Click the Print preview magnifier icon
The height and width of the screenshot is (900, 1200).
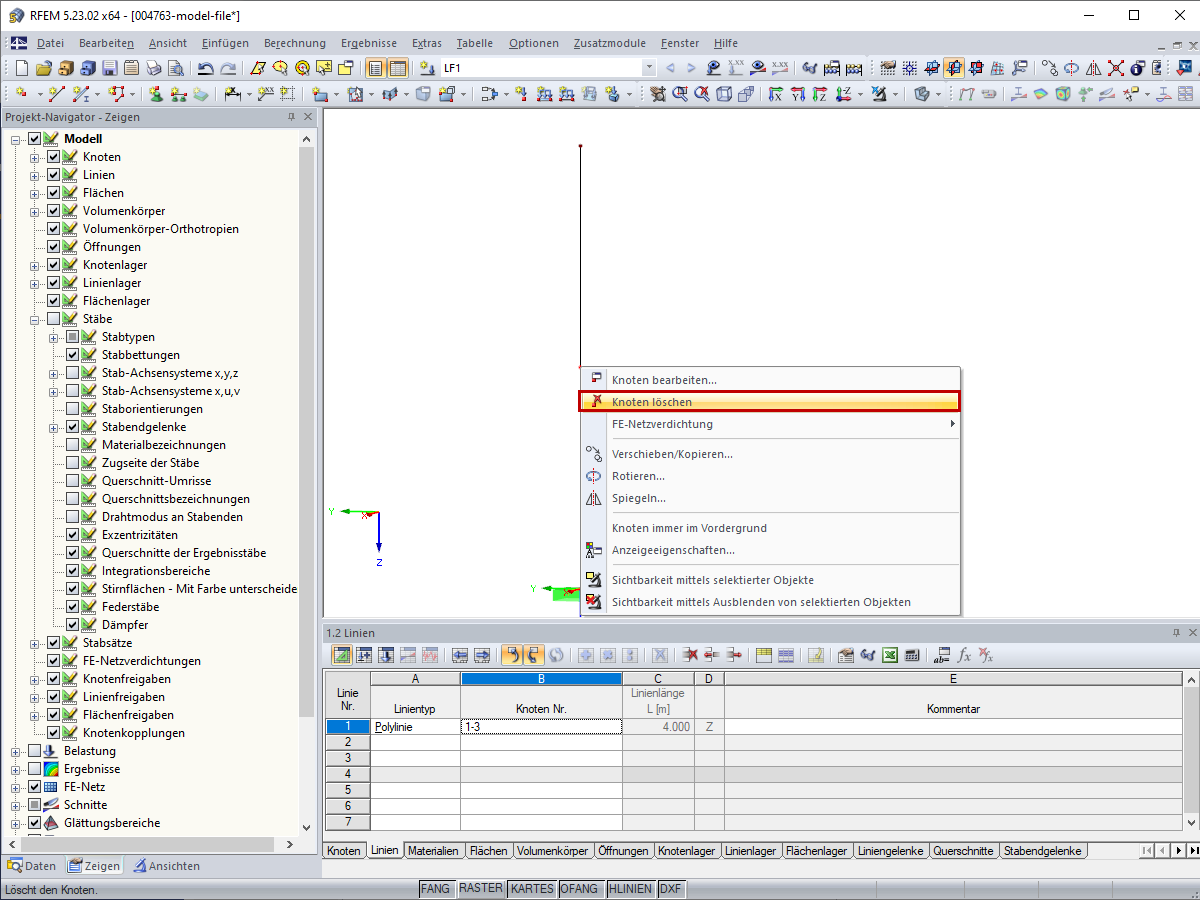[x=176, y=68]
